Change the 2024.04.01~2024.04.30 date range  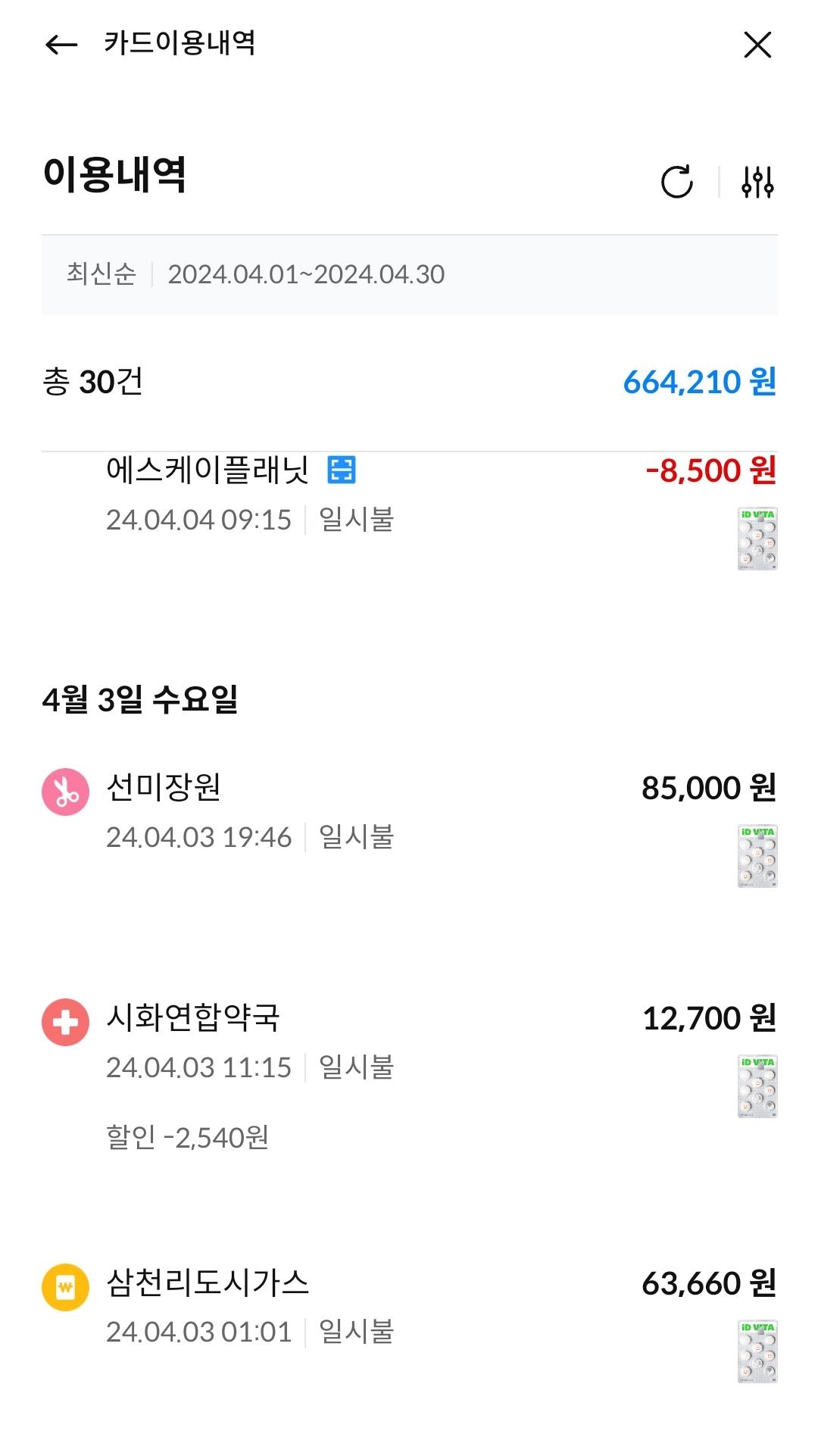[306, 274]
